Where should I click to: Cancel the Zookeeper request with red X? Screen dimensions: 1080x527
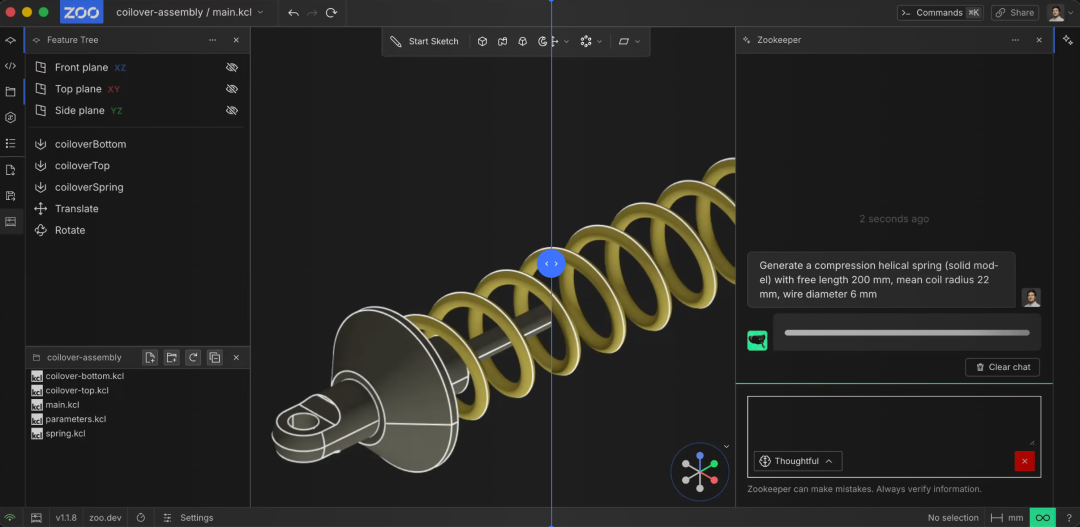(1024, 461)
